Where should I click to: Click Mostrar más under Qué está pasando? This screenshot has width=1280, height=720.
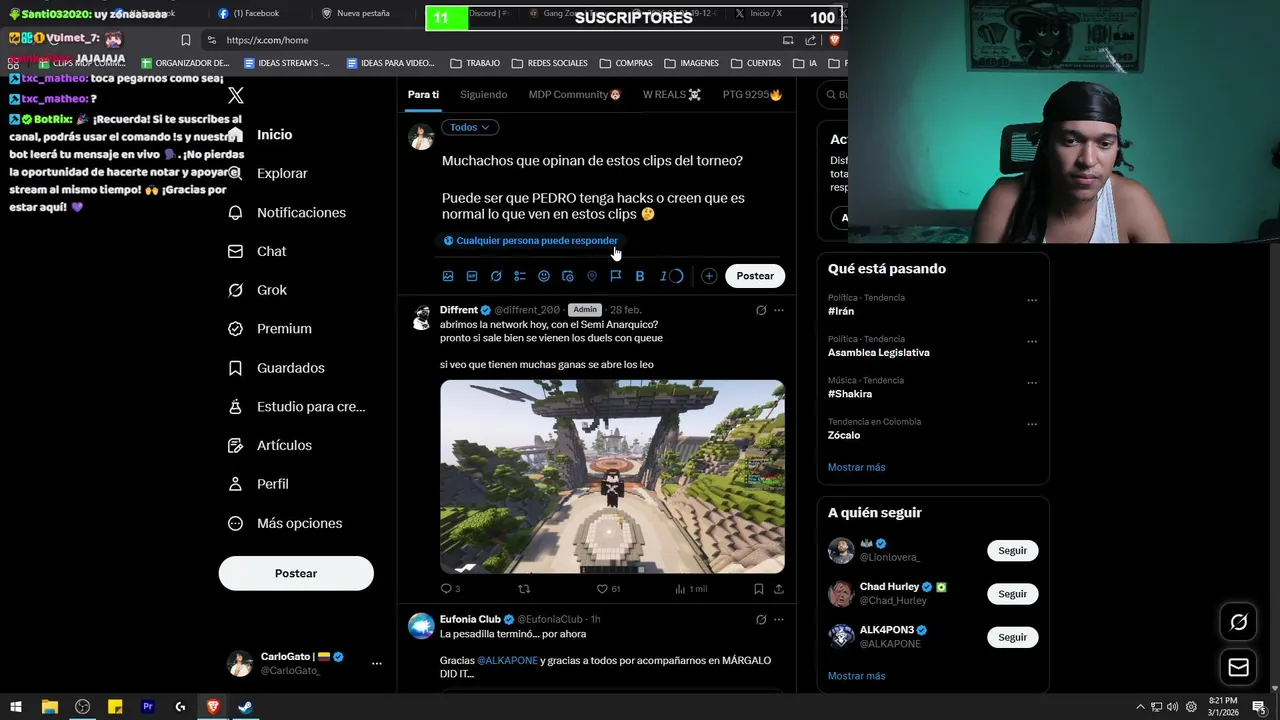[x=856, y=467]
